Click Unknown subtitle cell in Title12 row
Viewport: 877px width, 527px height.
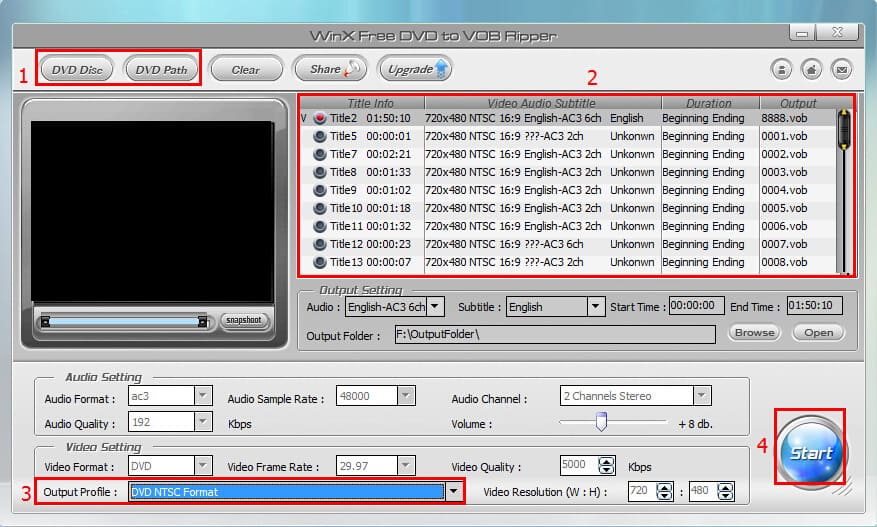pyautogui.click(x=632, y=244)
